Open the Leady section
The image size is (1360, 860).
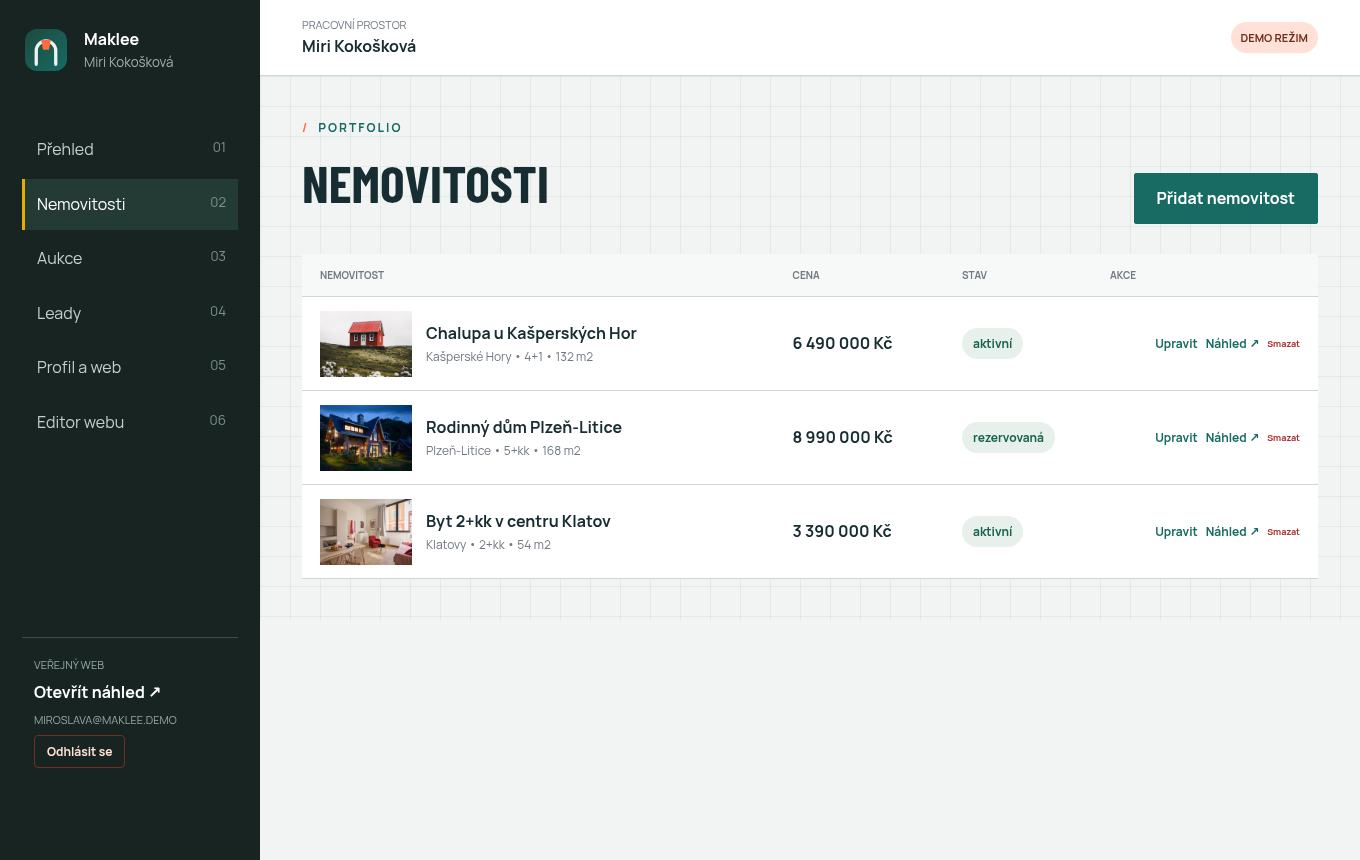(130, 313)
